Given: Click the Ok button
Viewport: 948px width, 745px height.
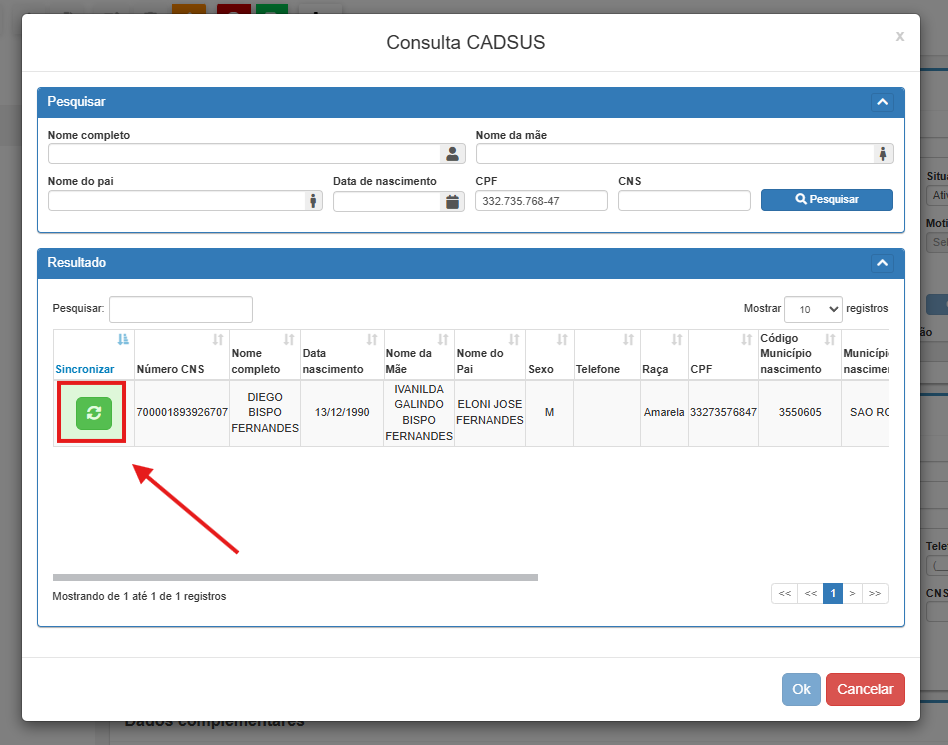Looking at the screenshot, I should [x=801, y=689].
